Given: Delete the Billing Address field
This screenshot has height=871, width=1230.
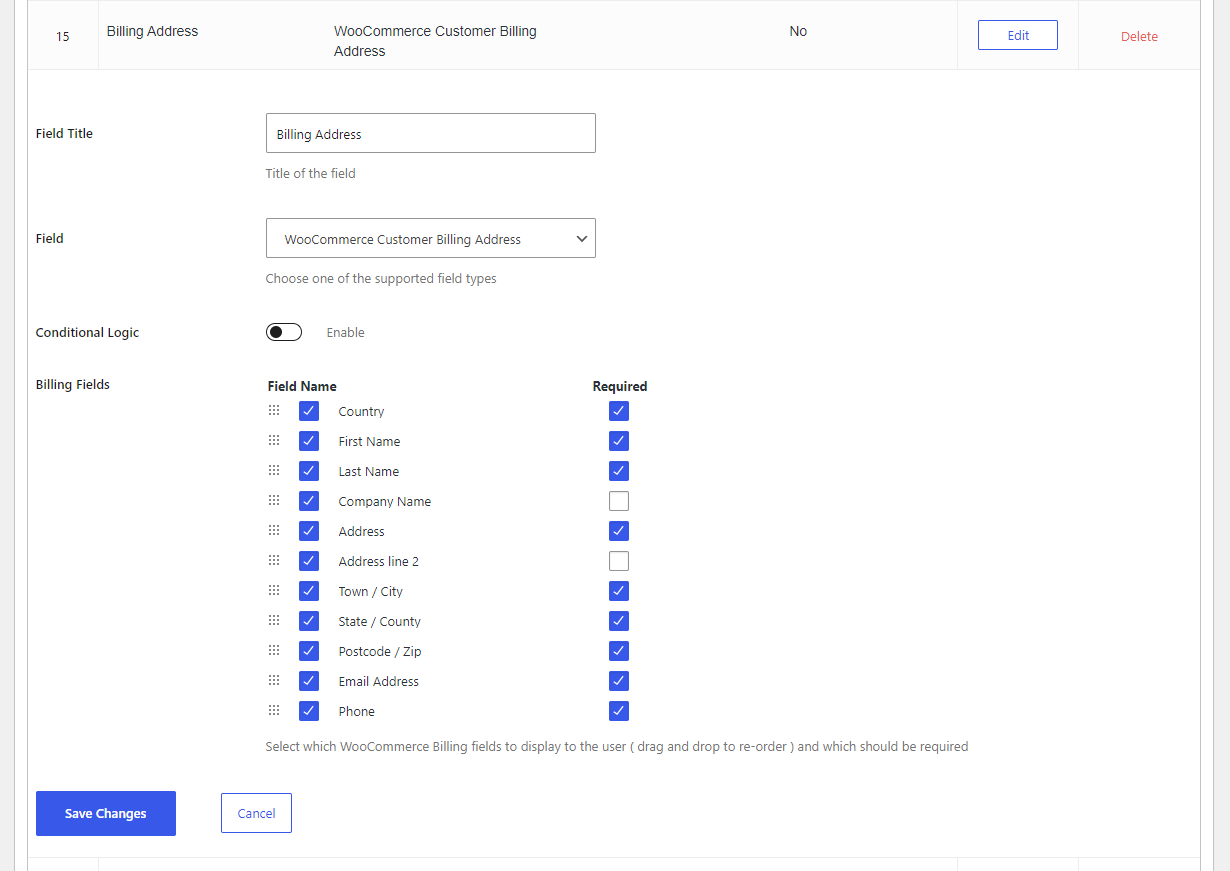Looking at the screenshot, I should 1139,36.
